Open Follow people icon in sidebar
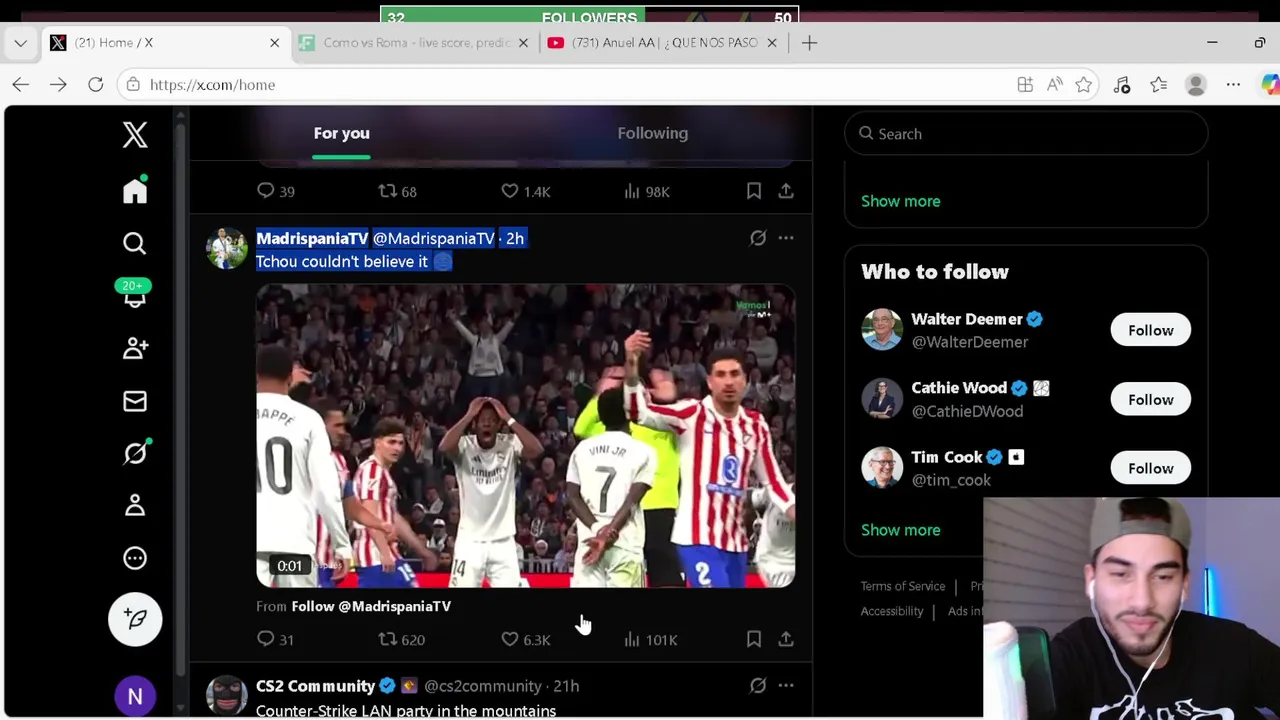The width and height of the screenshot is (1280, 720). 135,348
